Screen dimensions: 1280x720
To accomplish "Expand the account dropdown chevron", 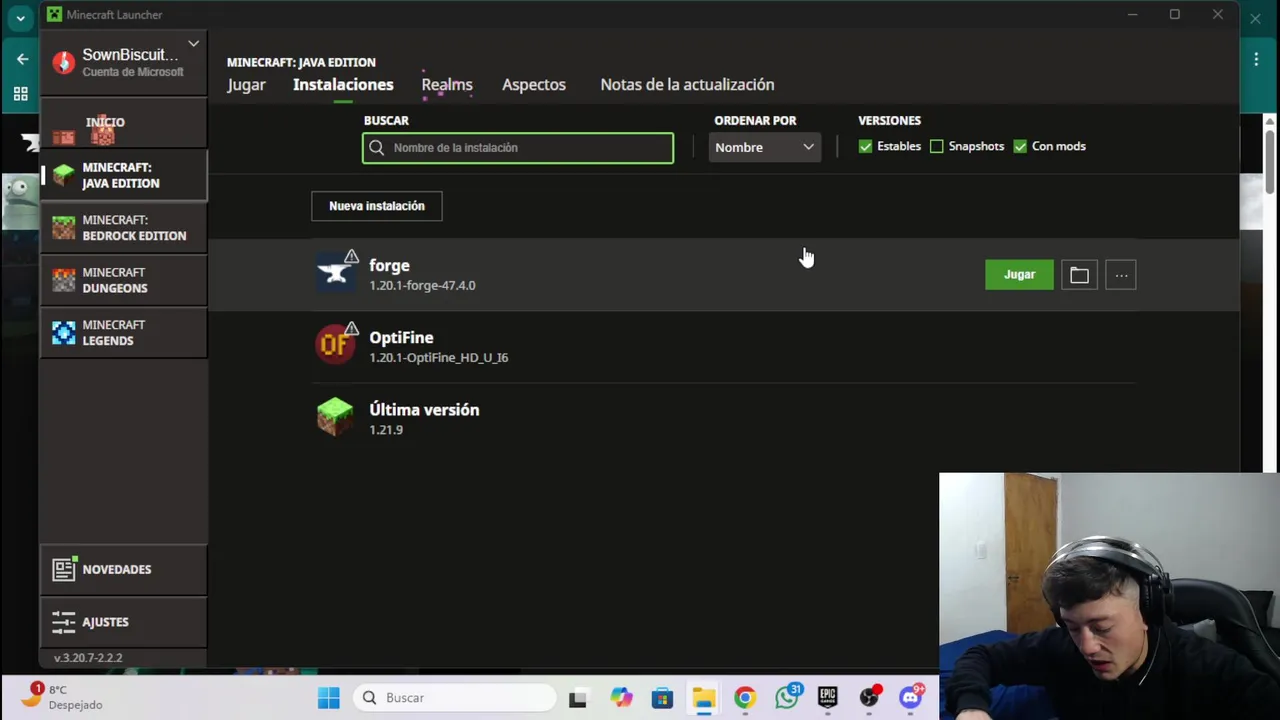I will coord(193,44).
